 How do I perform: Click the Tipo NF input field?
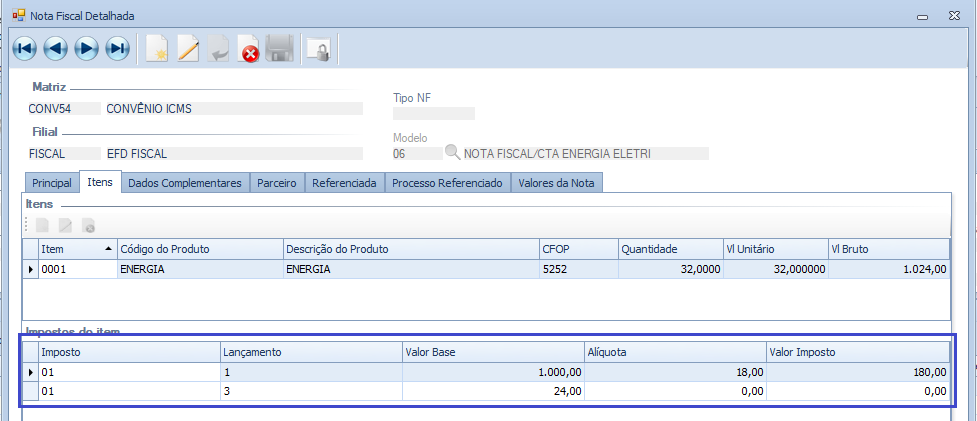(434, 113)
